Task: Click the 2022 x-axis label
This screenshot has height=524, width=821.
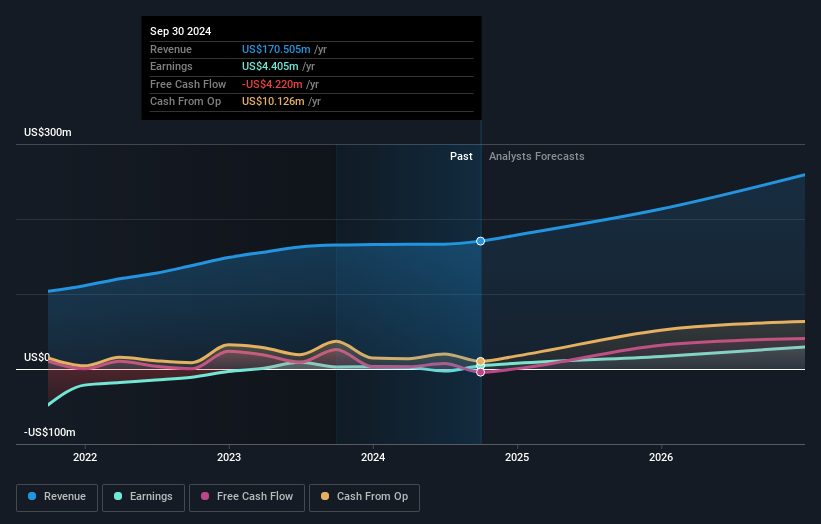Action: 85,458
